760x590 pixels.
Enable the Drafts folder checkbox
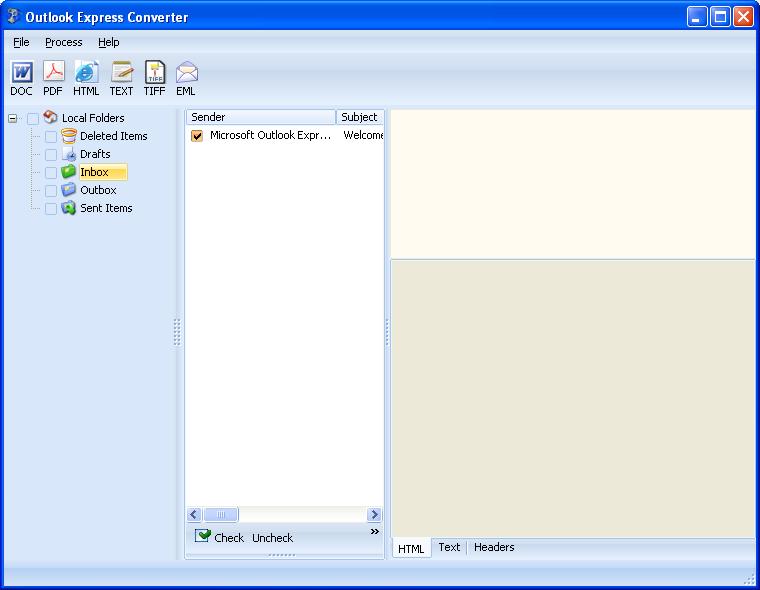pos(51,155)
